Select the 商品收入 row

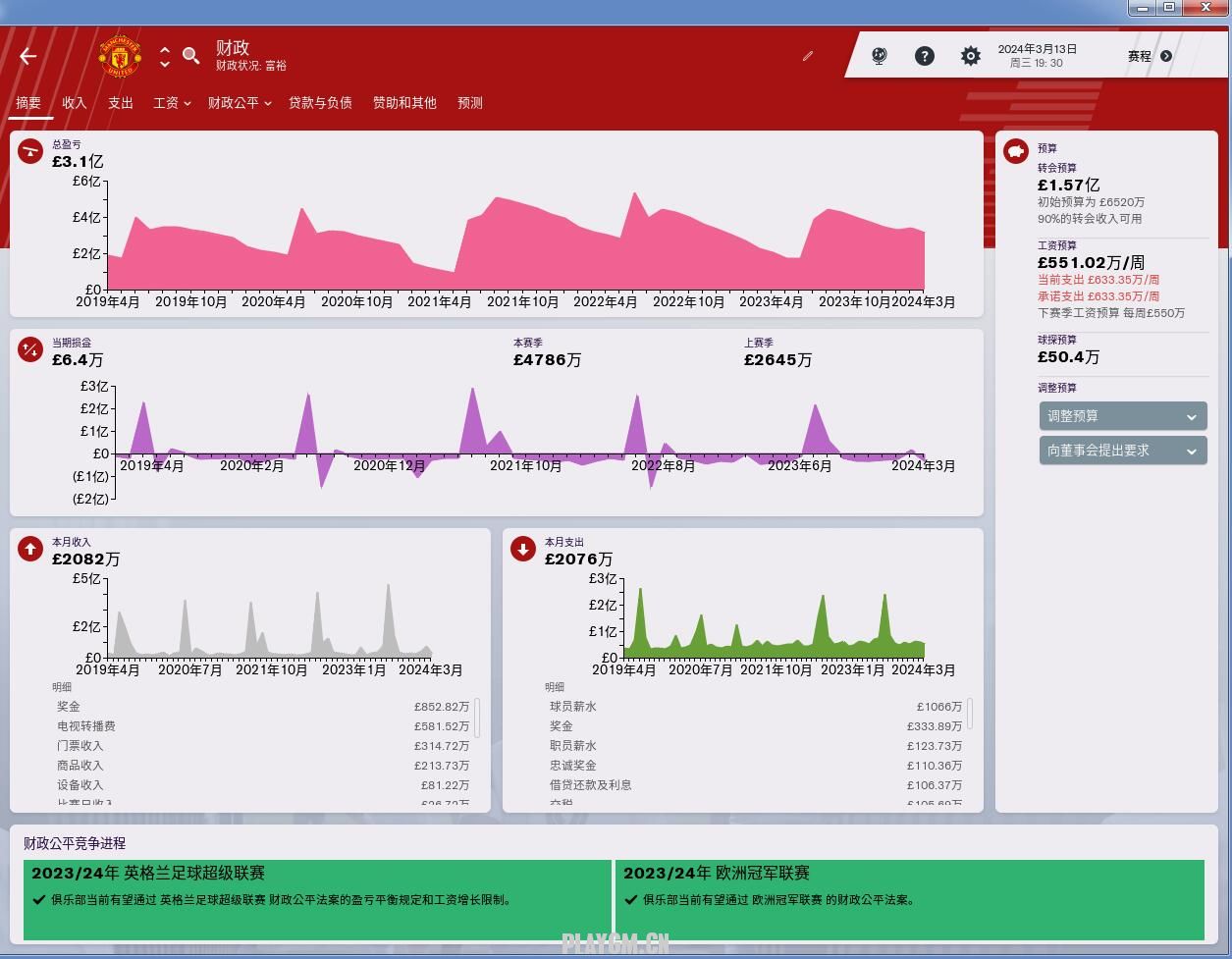[x=263, y=766]
